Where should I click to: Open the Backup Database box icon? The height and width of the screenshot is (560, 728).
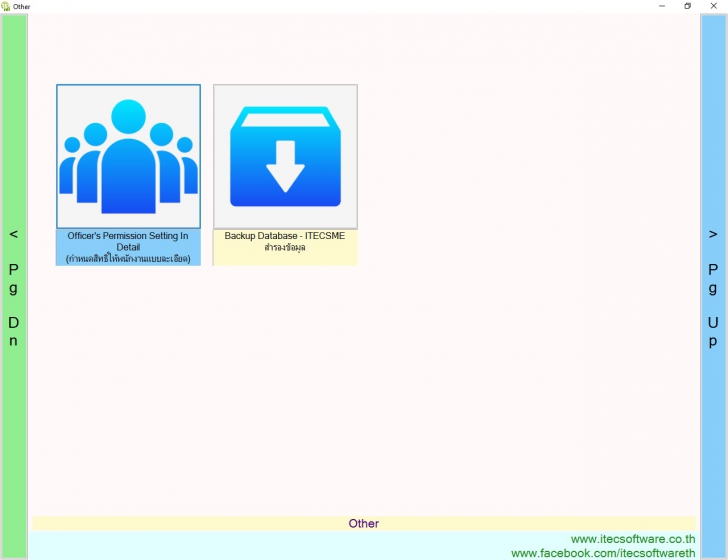click(x=286, y=156)
